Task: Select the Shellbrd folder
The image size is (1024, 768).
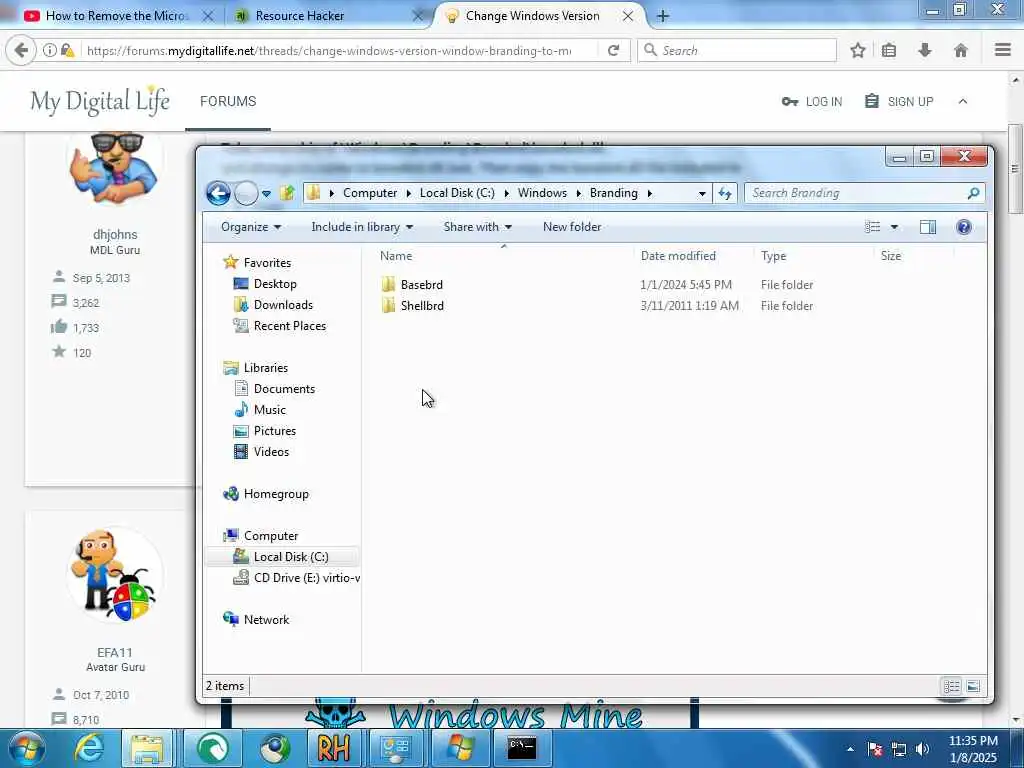Action: coord(422,306)
